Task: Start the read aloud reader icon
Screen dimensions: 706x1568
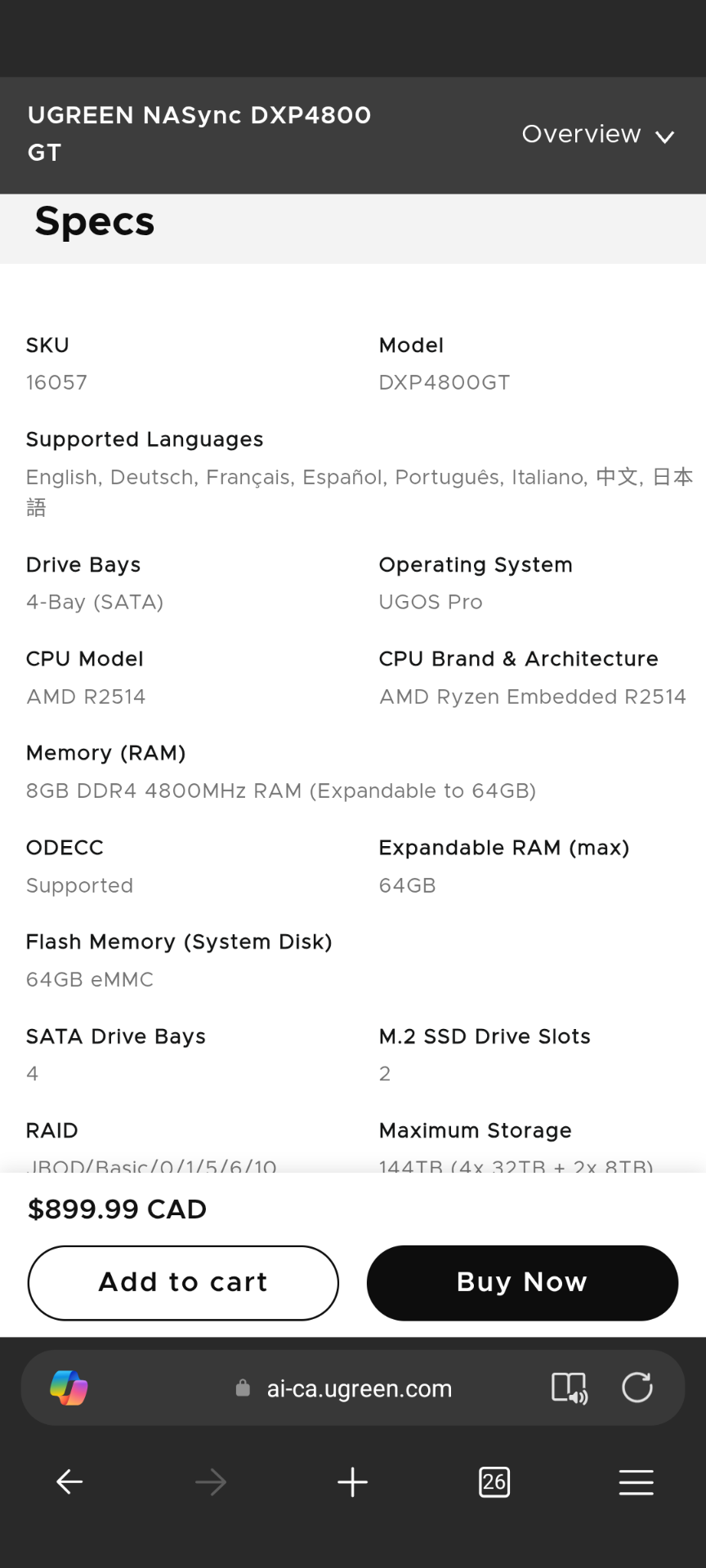Action: (570, 1388)
